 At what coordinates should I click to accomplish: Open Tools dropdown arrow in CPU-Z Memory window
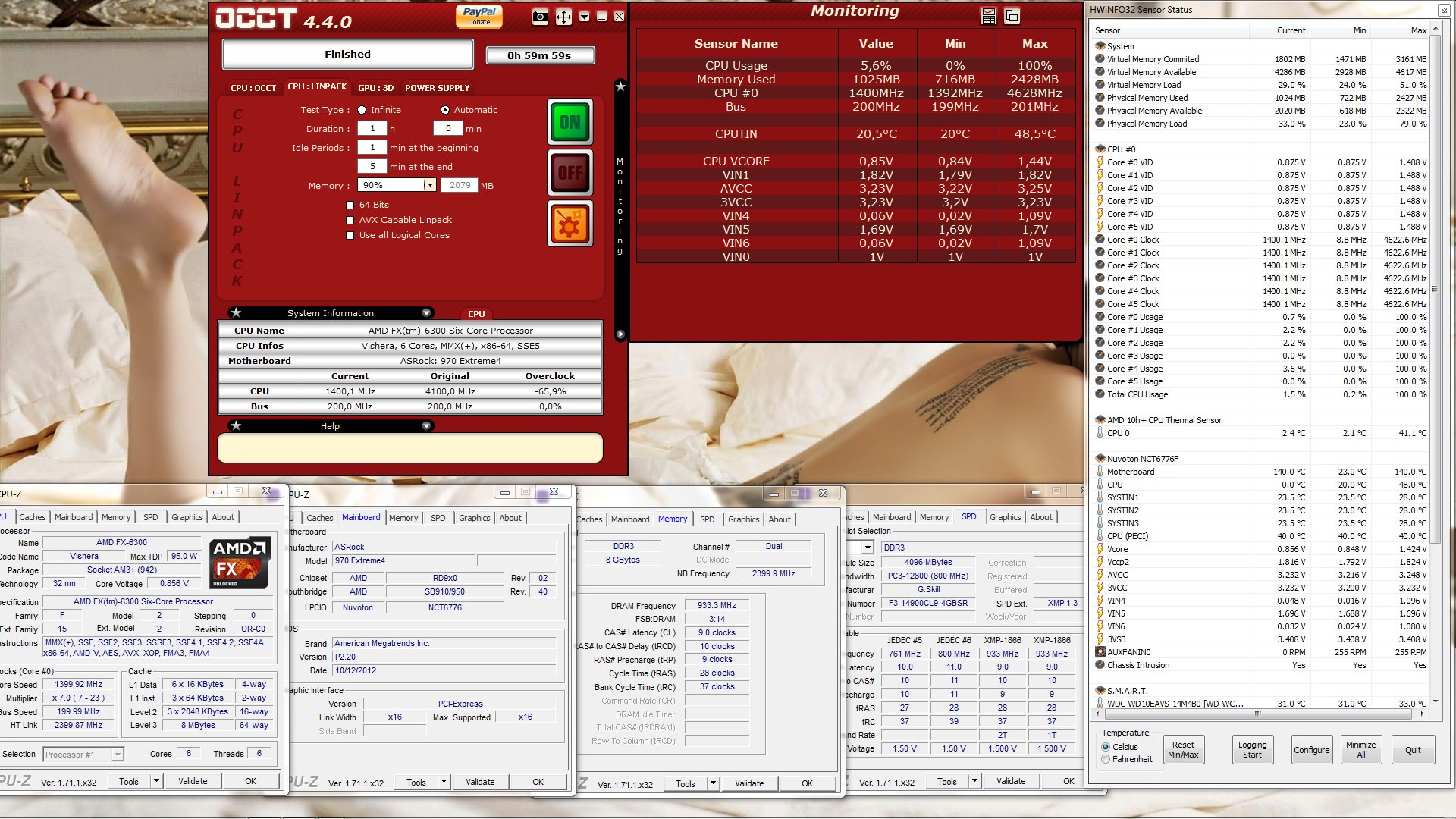[x=713, y=783]
